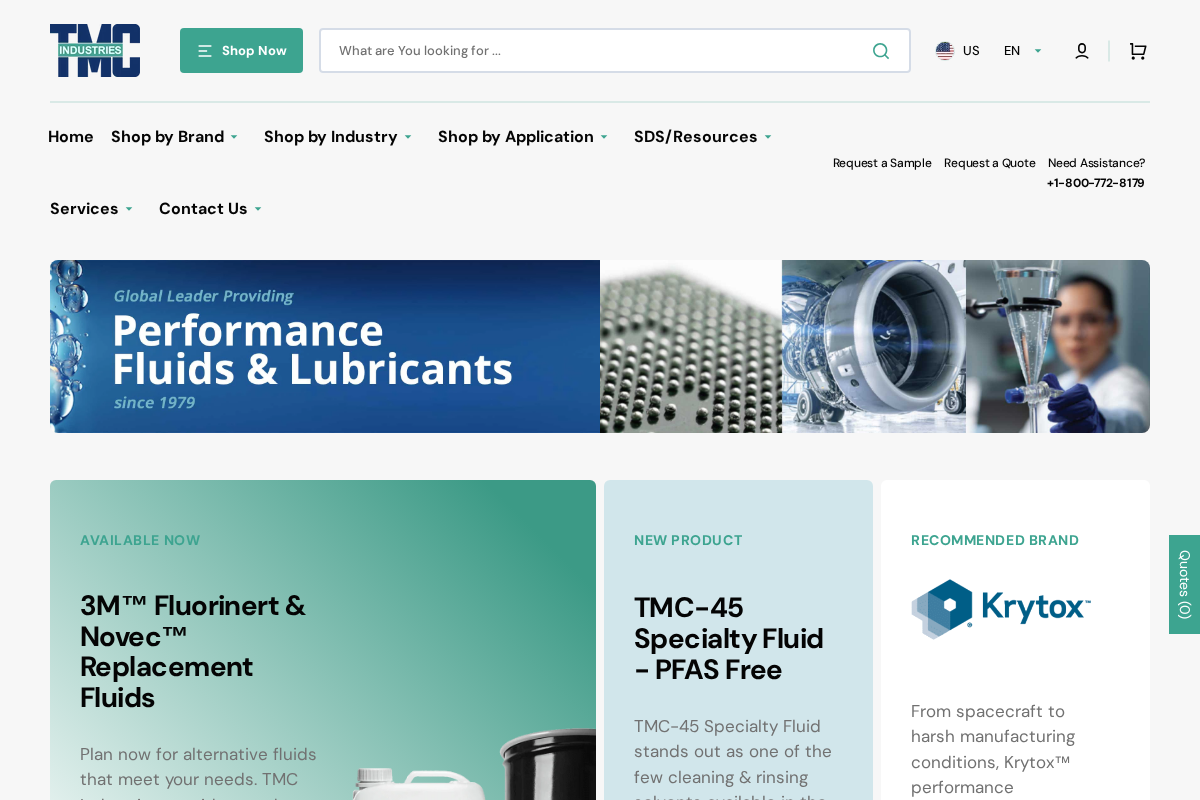This screenshot has height=800, width=1200.
Task: Open the Quotes (0) side tab
Action: click(x=1184, y=584)
